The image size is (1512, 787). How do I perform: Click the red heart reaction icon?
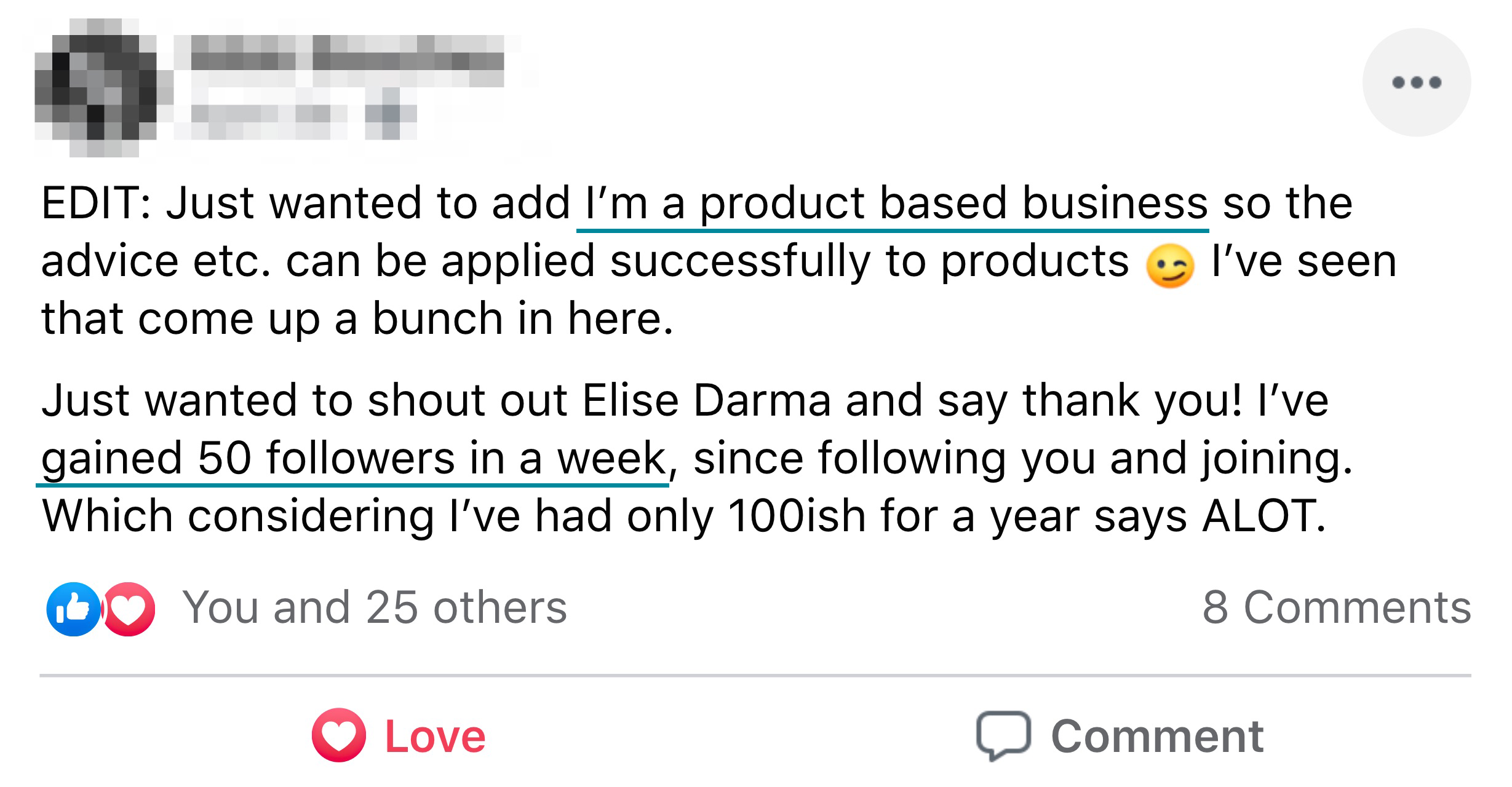[x=129, y=609]
